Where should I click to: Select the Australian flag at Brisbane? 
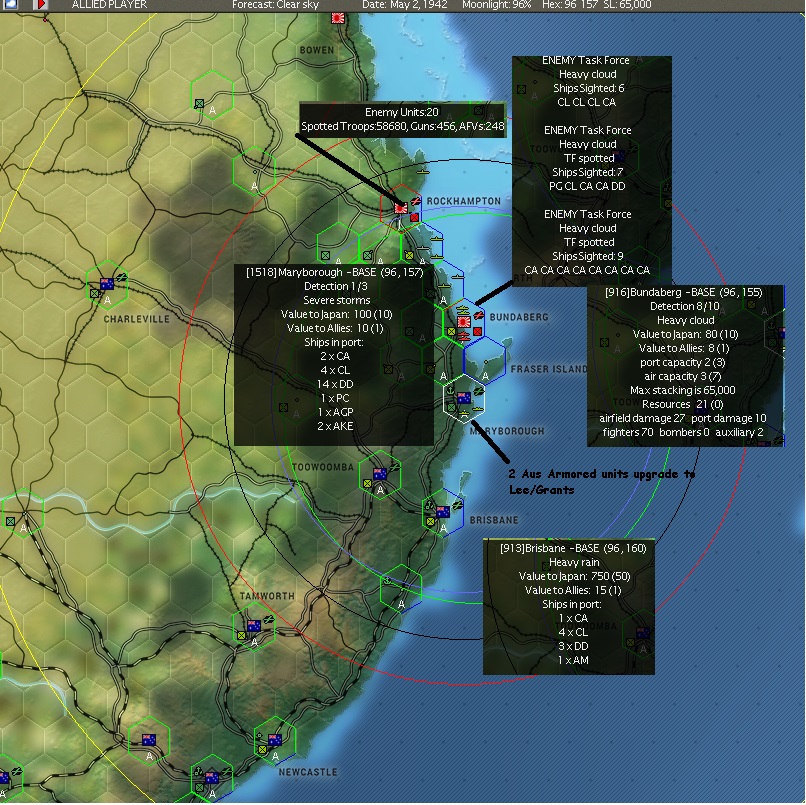tap(443, 512)
